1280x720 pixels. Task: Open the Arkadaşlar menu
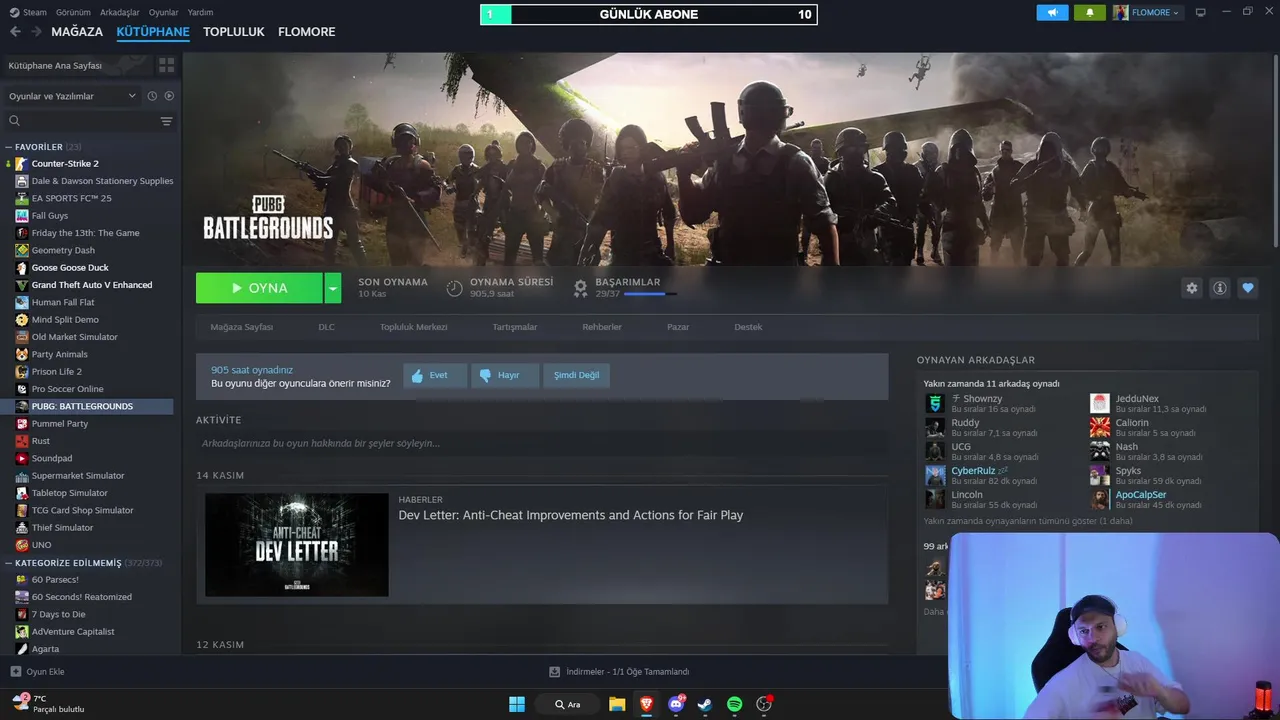tap(120, 12)
